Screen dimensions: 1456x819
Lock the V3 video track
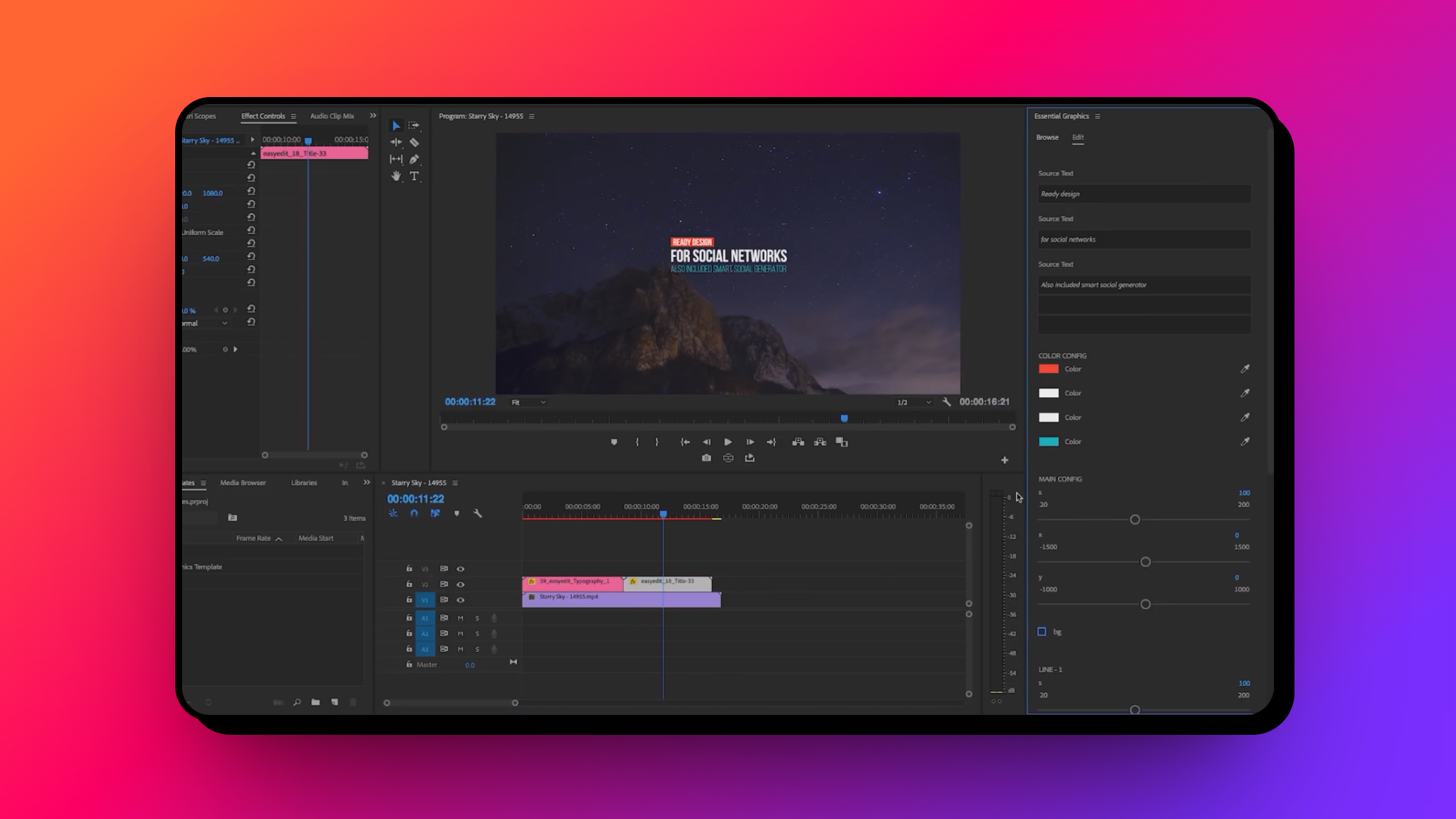409,569
